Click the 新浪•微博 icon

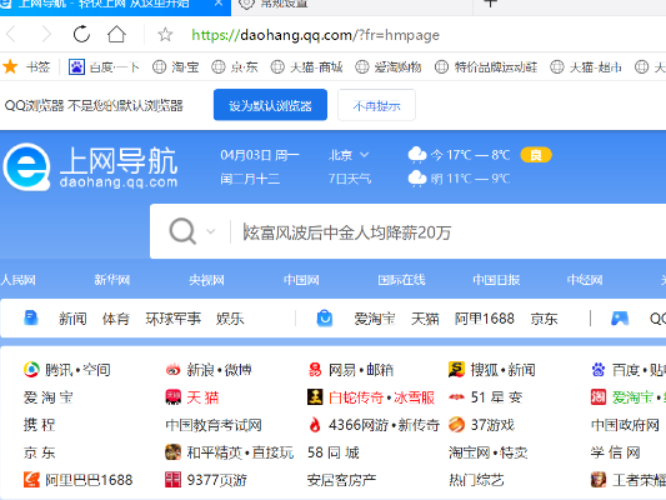[x=173, y=370]
